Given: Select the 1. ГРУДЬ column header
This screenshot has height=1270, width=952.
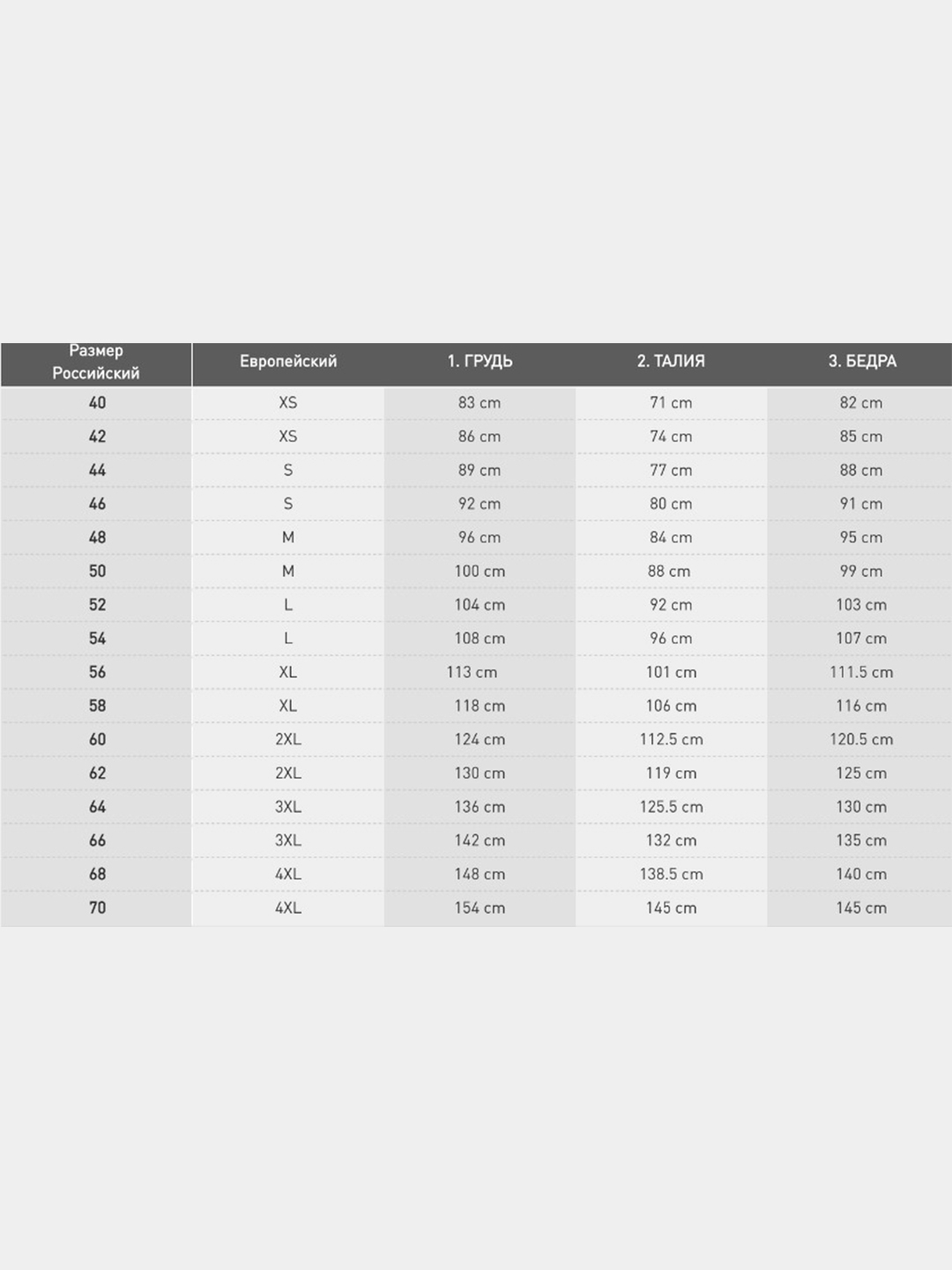Looking at the screenshot, I should point(480,362).
